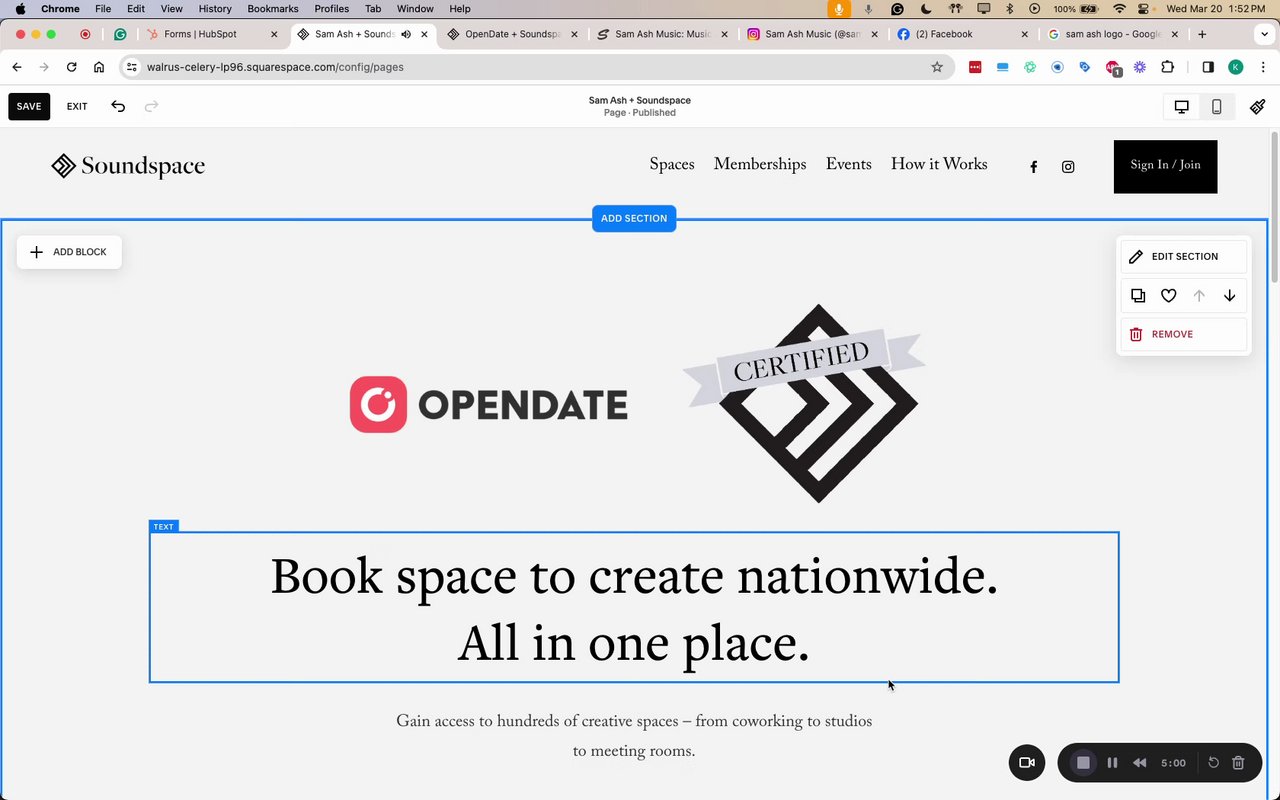The width and height of the screenshot is (1280, 800).
Task: Click the Instagram icon in site header
Action: click(x=1068, y=167)
